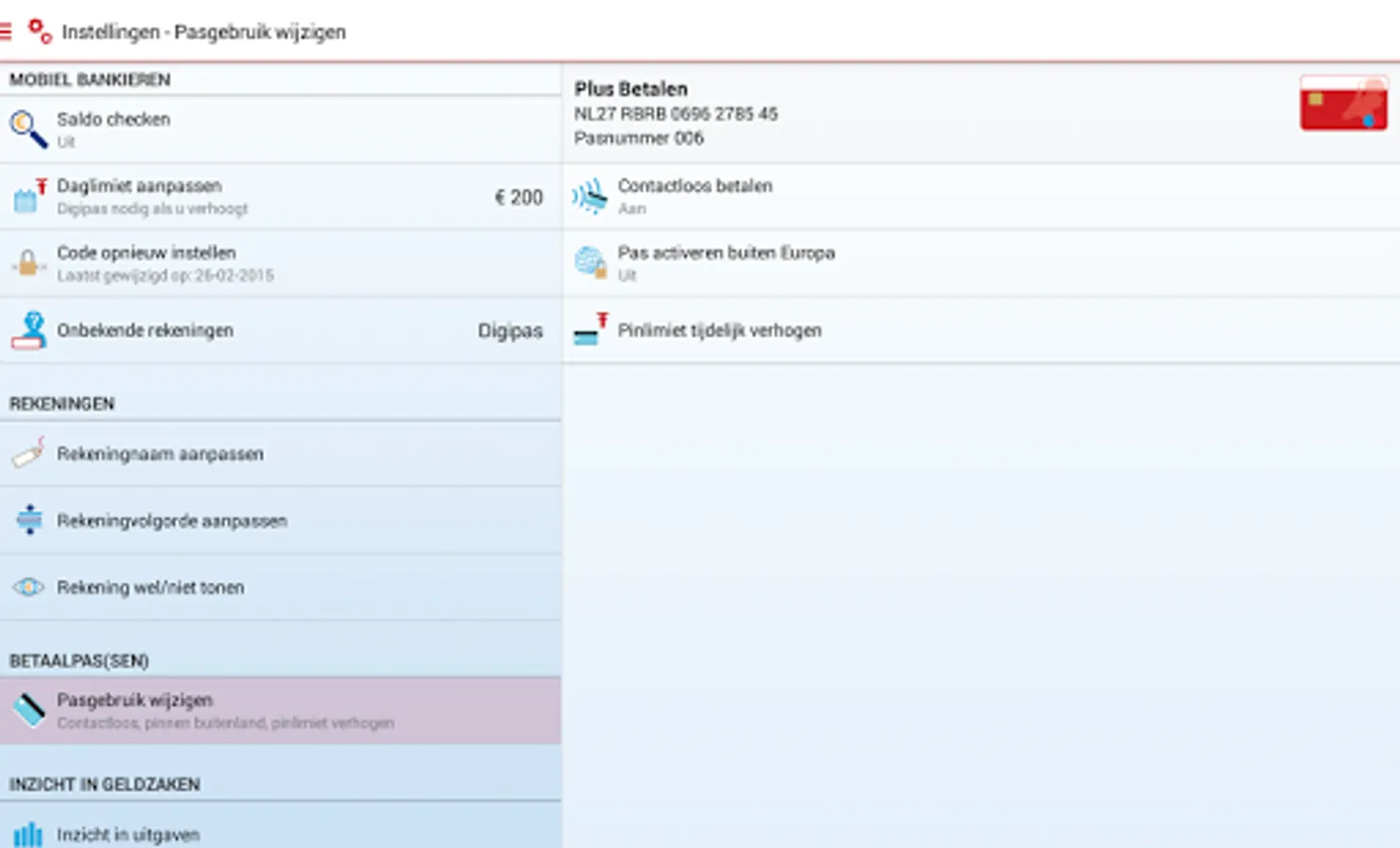Click the bar chart icon for Inzicht in uitgaven
Image resolution: width=1400 pixels, height=848 pixels.
(28, 834)
